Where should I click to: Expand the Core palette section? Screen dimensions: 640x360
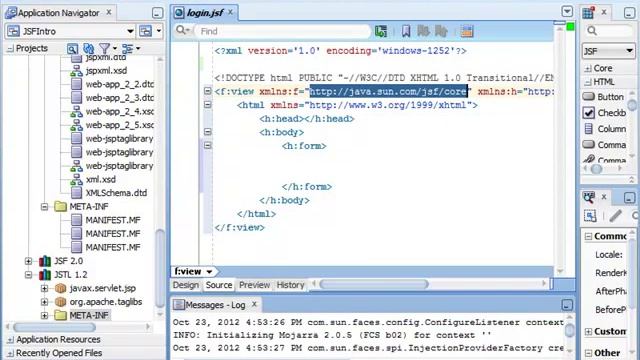pos(588,69)
